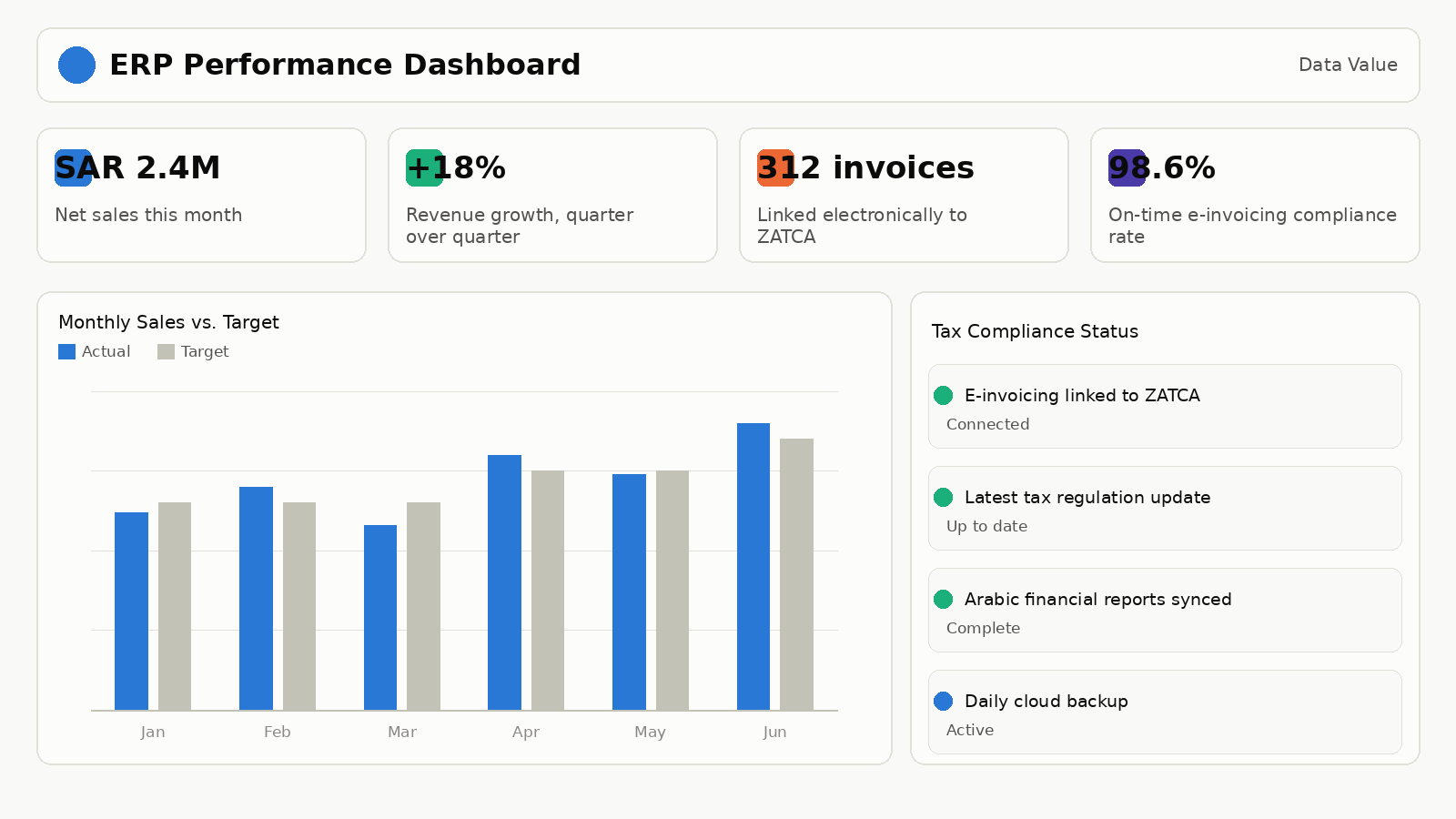Click Linked electronically to ZATCA text
The width and height of the screenshot is (1456, 819).
tap(862, 226)
